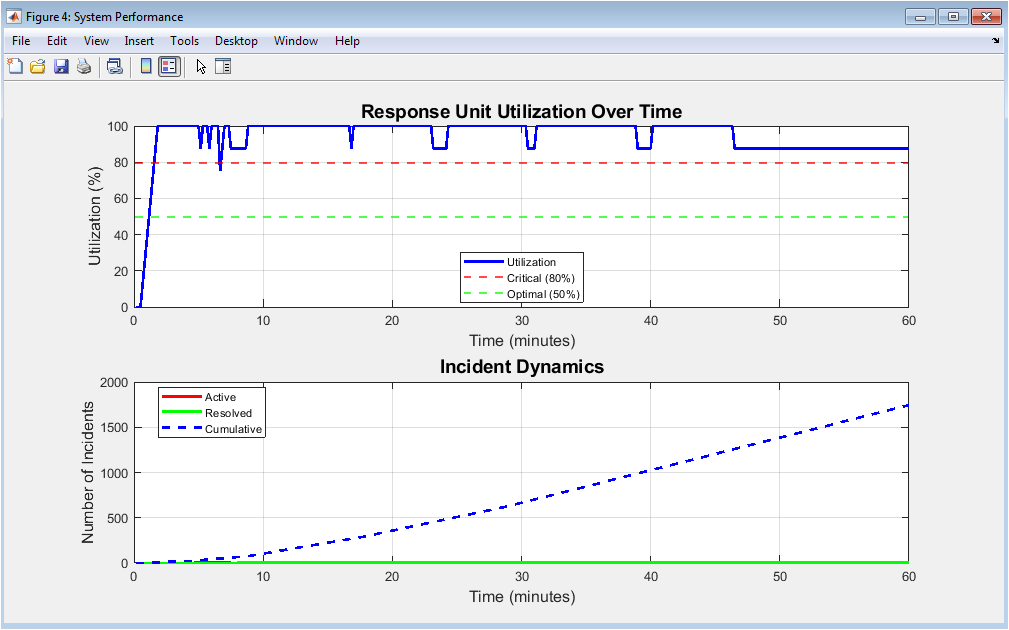Open the Desktop menu
The height and width of the screenshot is (630, 1009).
pos(236,41)
